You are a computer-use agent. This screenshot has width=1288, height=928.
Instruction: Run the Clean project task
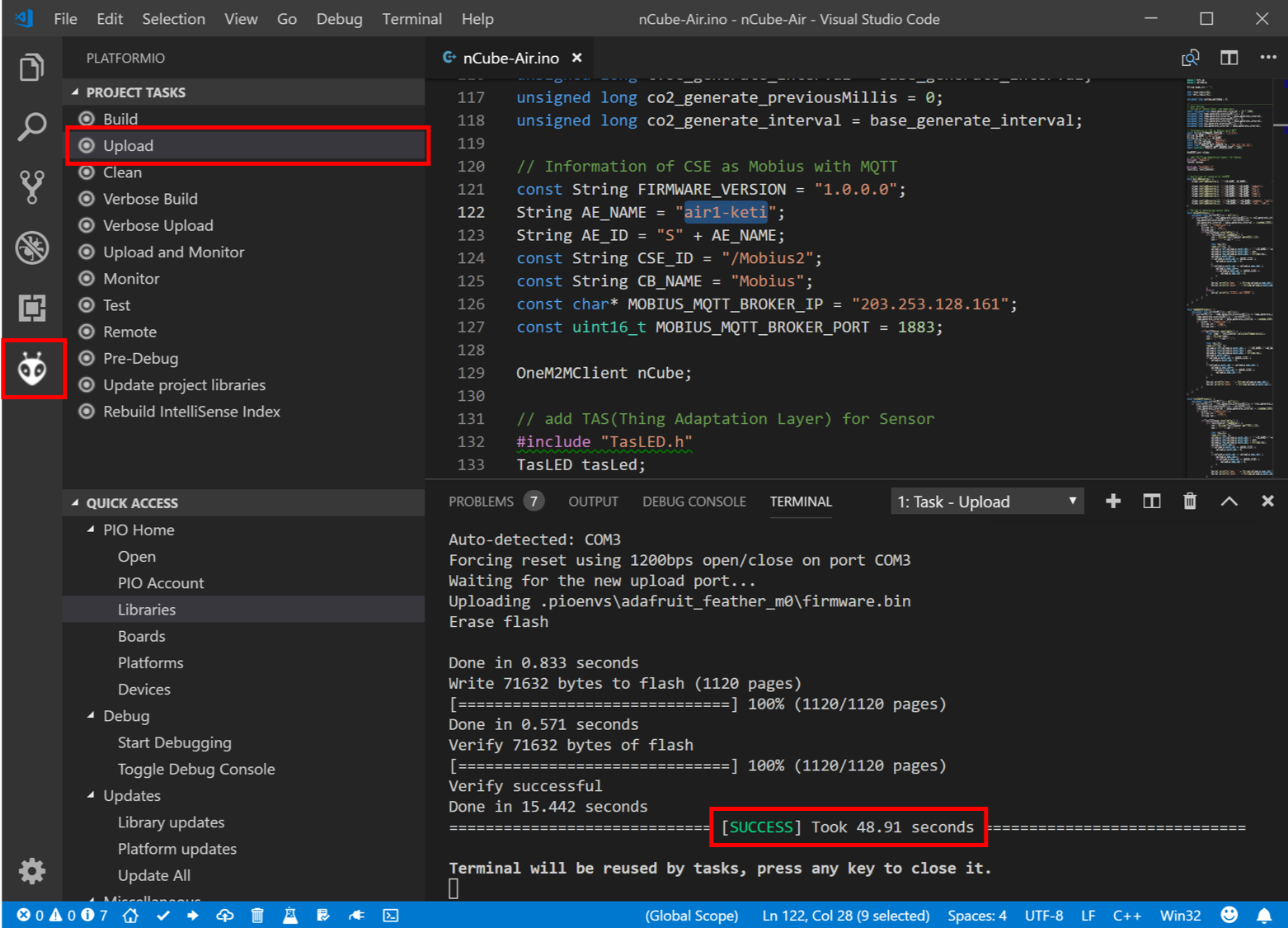[x=245, y=172]
